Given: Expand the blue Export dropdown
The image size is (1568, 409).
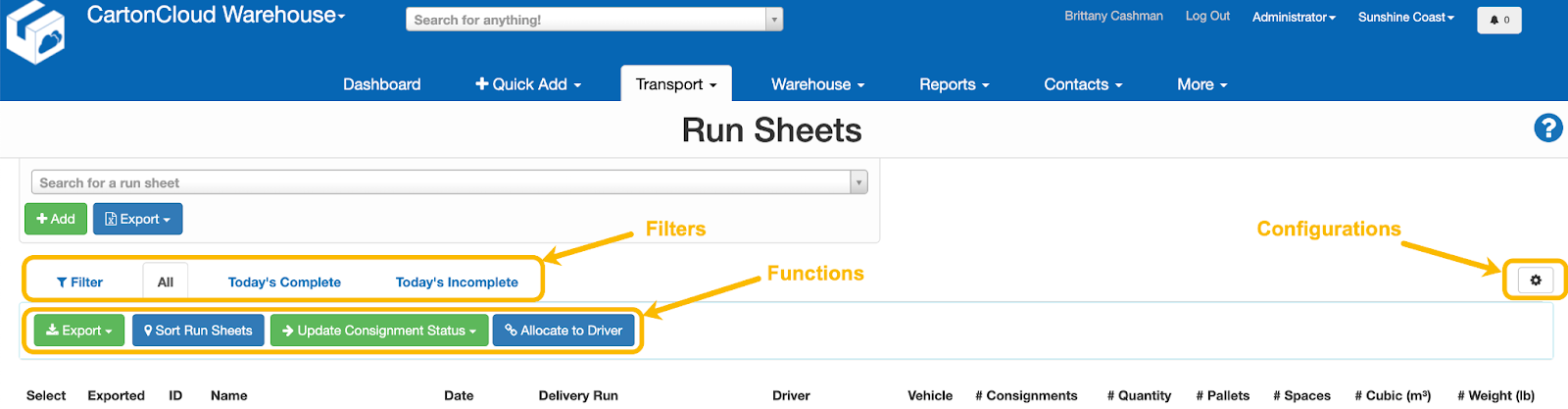Looking at the screenshot, I should pyautogui.click(x=137, y=219).
